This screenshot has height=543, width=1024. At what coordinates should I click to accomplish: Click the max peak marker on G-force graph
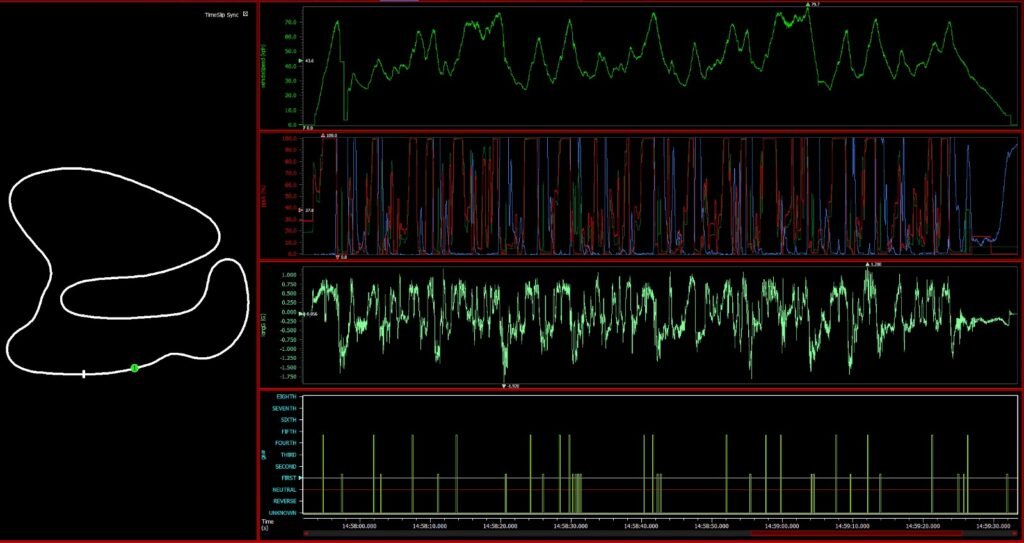pyautogui.click(x=867, y=265)
